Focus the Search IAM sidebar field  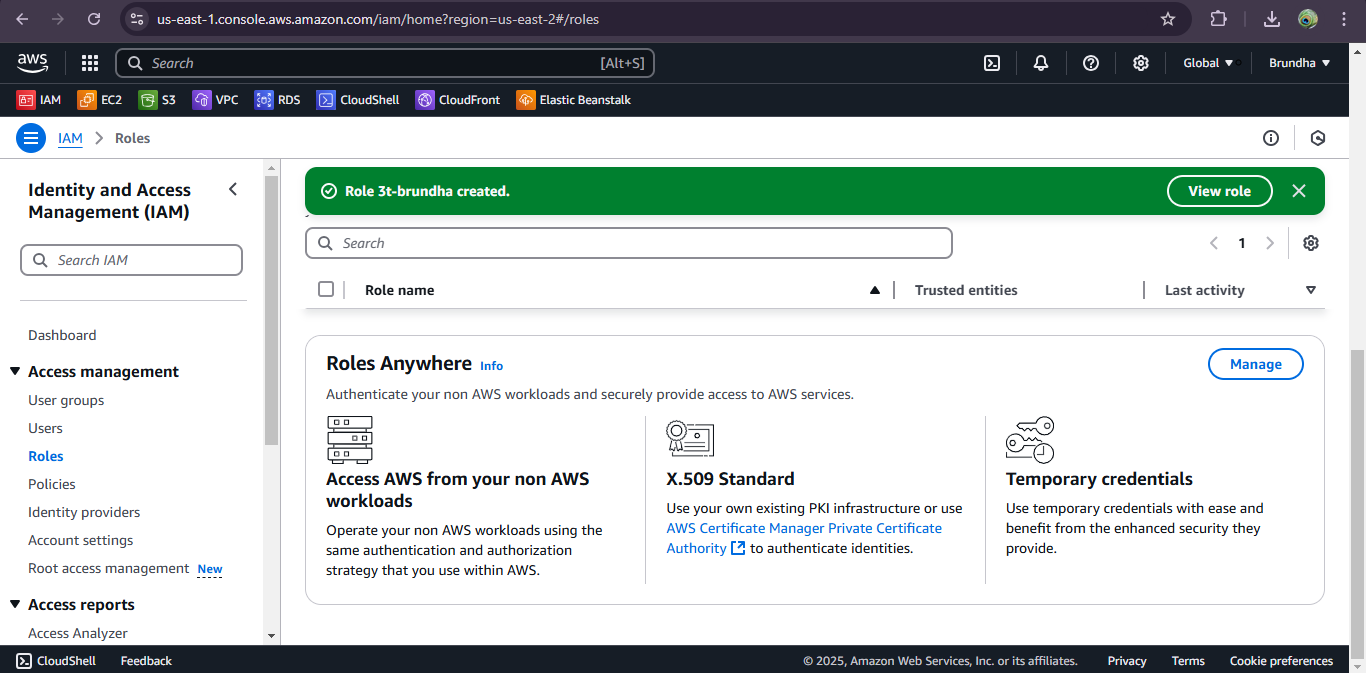131,260
